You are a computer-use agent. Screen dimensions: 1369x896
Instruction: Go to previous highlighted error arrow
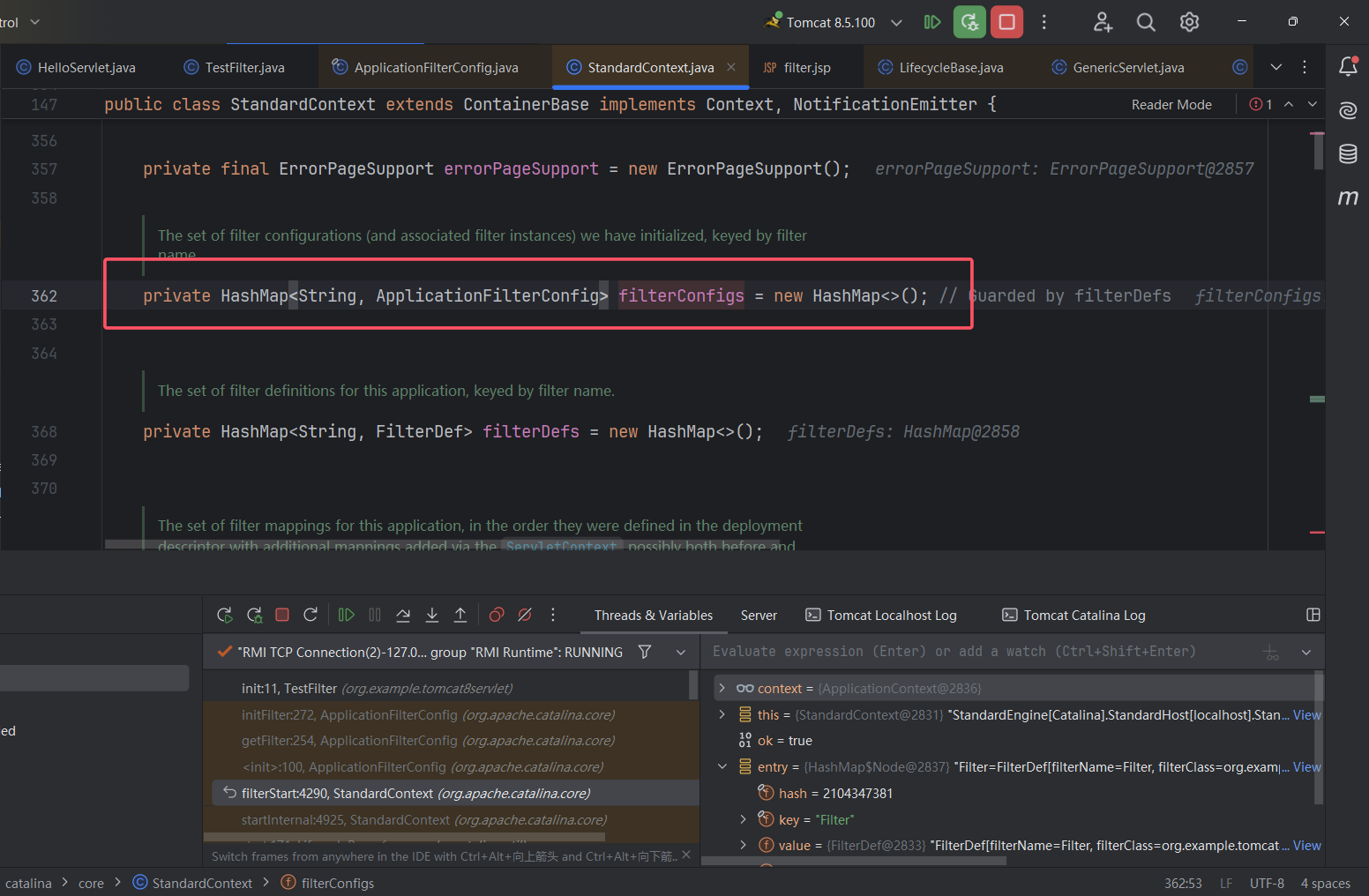[x=1289, y=104]
